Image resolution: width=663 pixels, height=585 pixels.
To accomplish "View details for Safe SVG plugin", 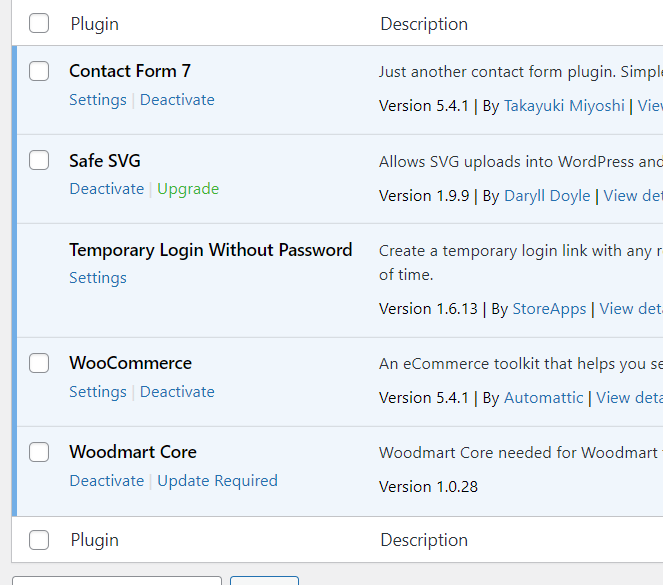I will pyautogui.click(x=633, y=196).
